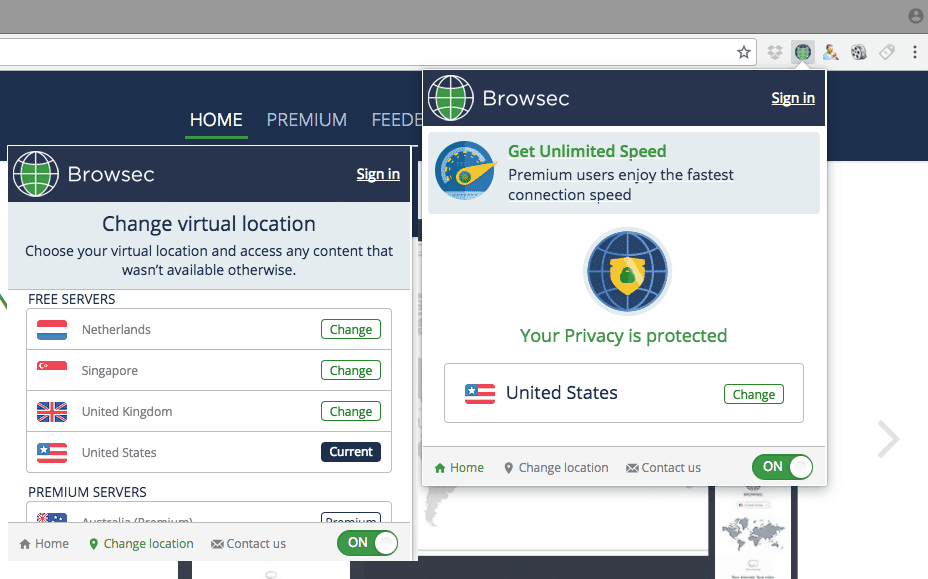Click the United States flag in server list
Viewport: 928px width, 579px height.
click(52, 452)
